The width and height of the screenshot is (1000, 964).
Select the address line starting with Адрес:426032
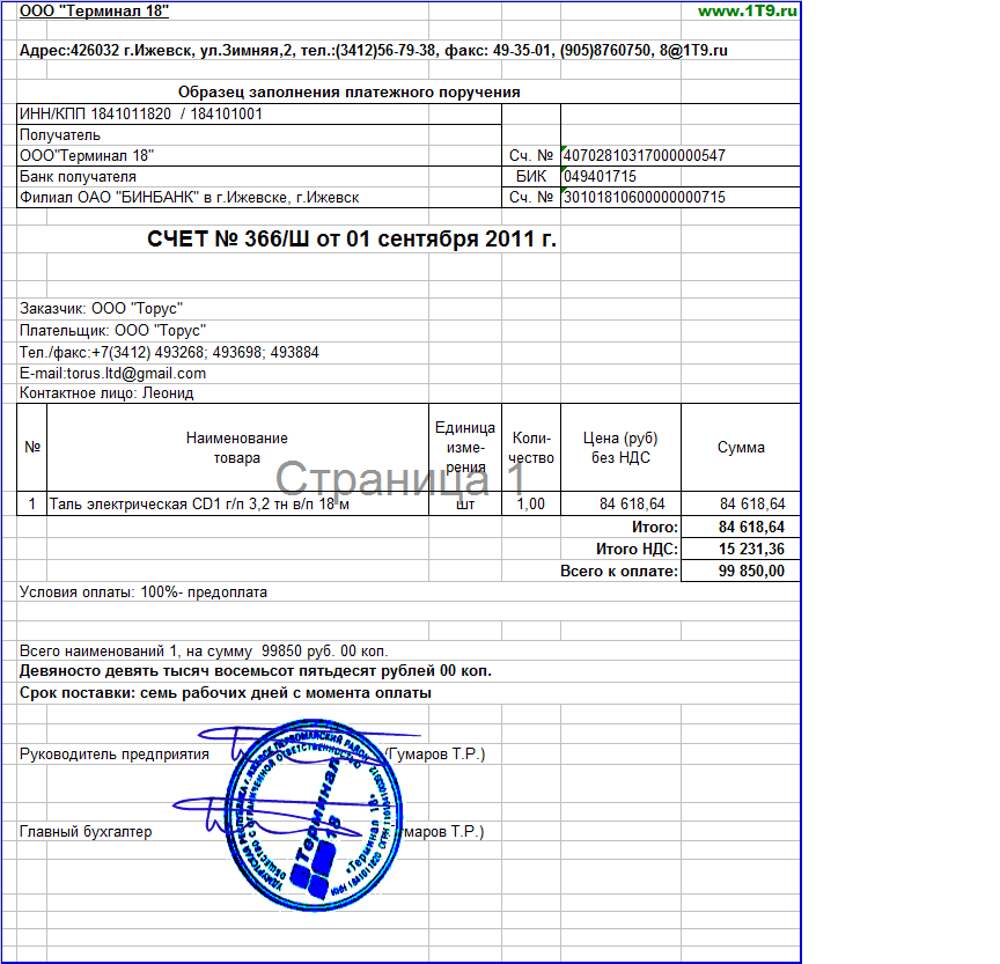373,50
